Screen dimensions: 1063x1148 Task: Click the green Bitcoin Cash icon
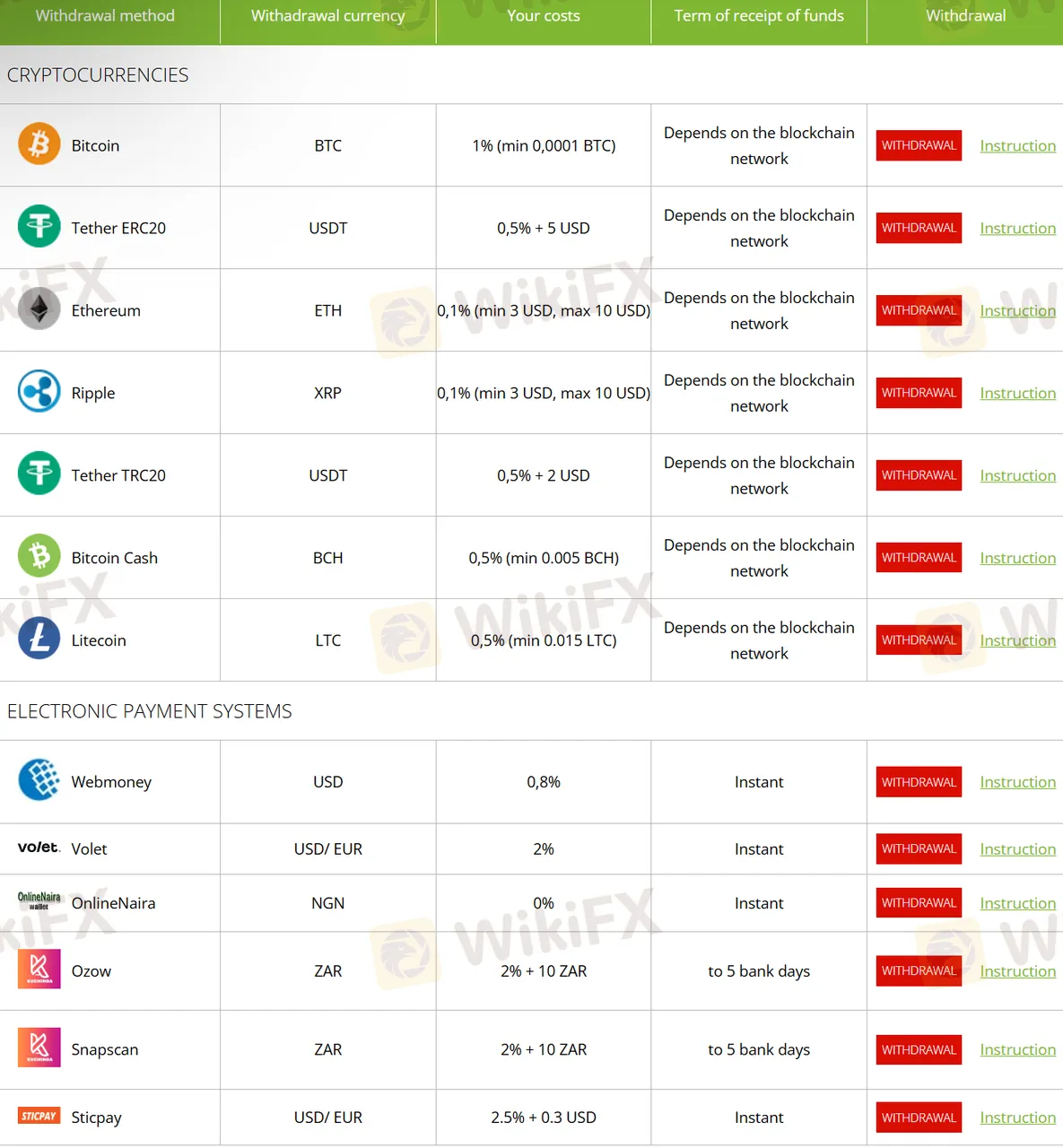39,557
